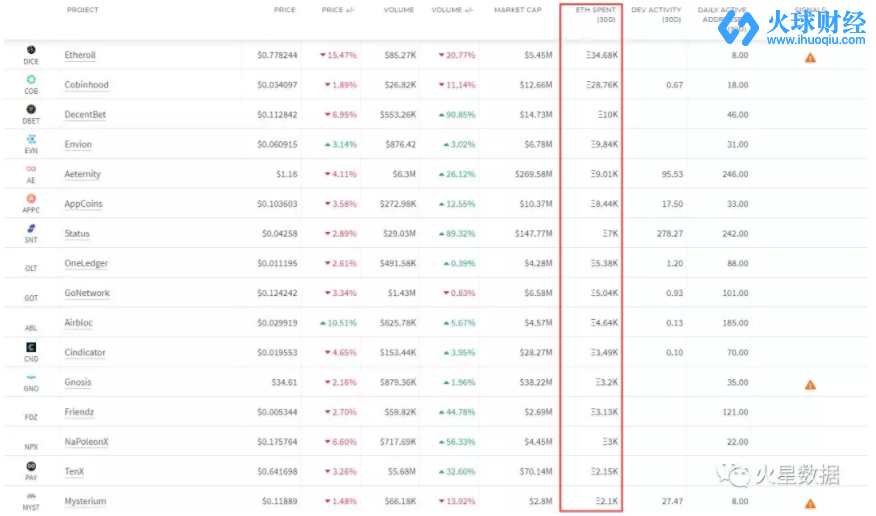Click the FDZ ticker for Friendz

pos(31,417)
